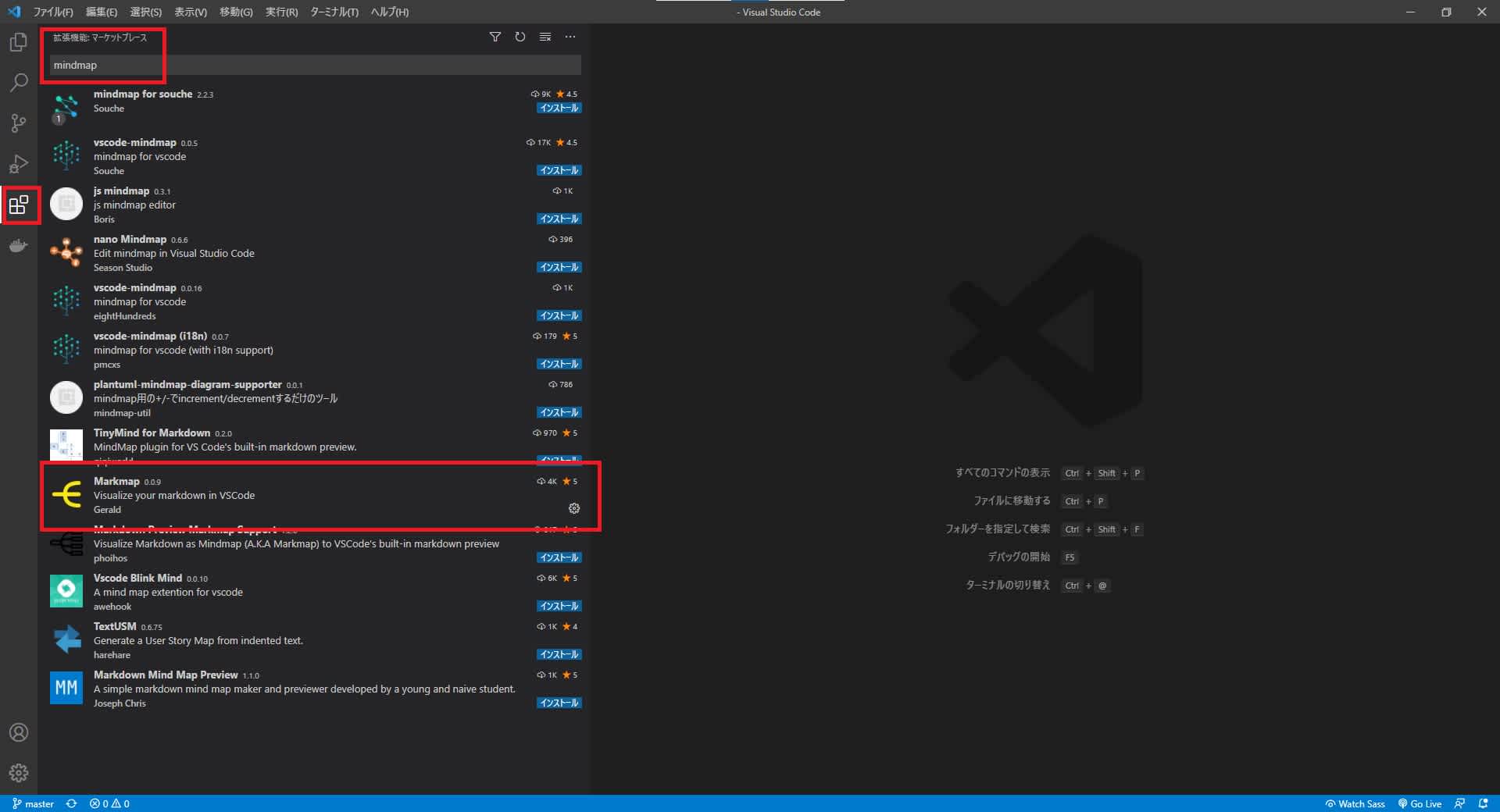Image resolution: width=1500 pixels, height=812 pixels.
Task: Install the js mindmap extension by Boris
Action: tap(559, 219)
